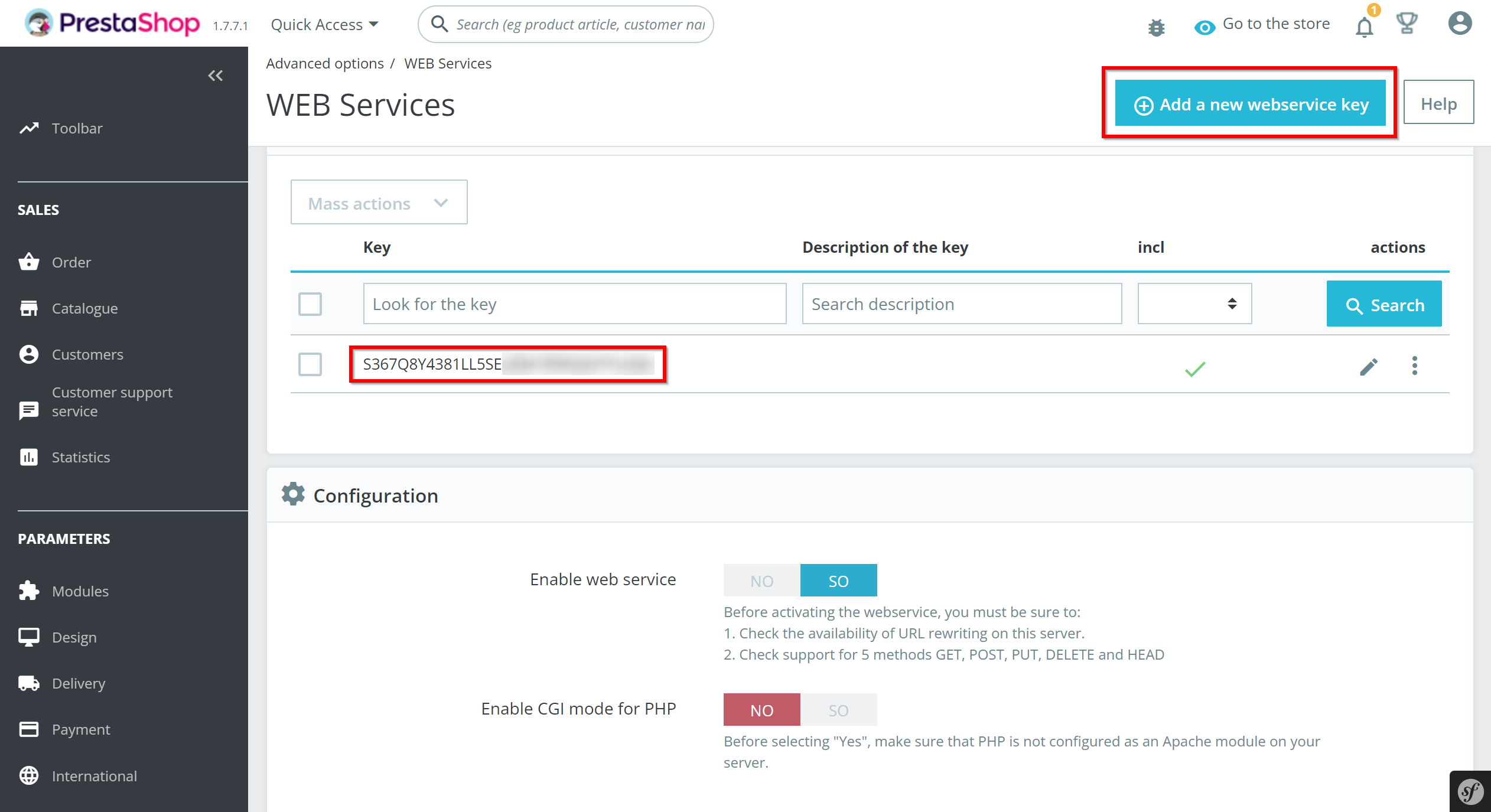
Task: Click the Help button
Action: (1438, 102)
